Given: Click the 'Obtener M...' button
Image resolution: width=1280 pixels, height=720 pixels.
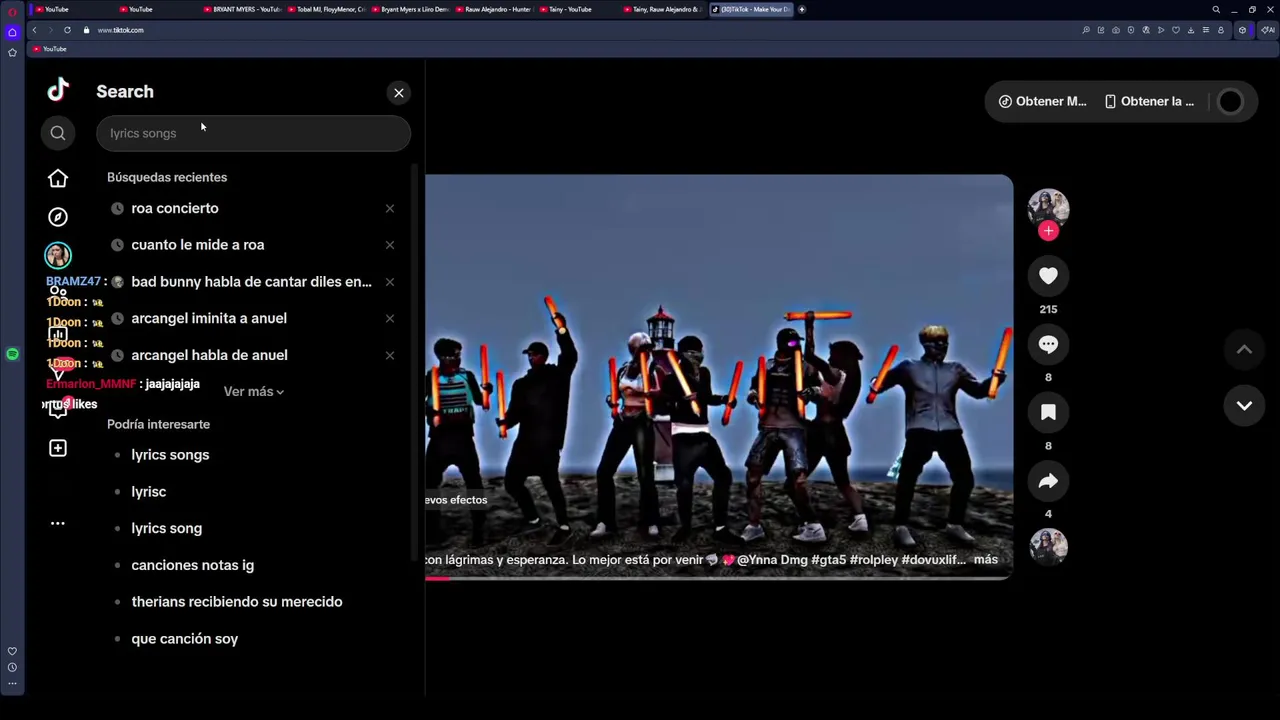Looking at the screenshot, I should click(1042, 101).
